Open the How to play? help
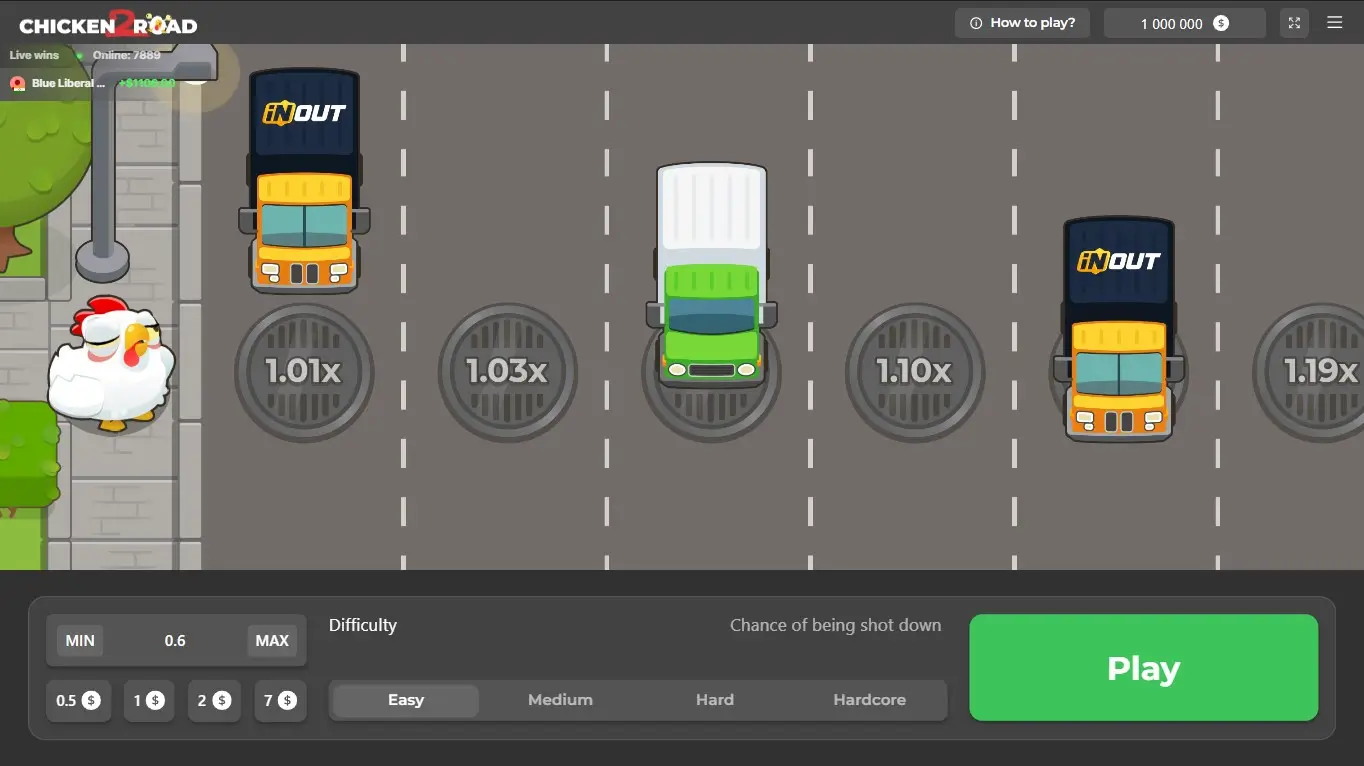This screenshot has height=766, width=1364. pyautogui.click(x=1022, y=23)
